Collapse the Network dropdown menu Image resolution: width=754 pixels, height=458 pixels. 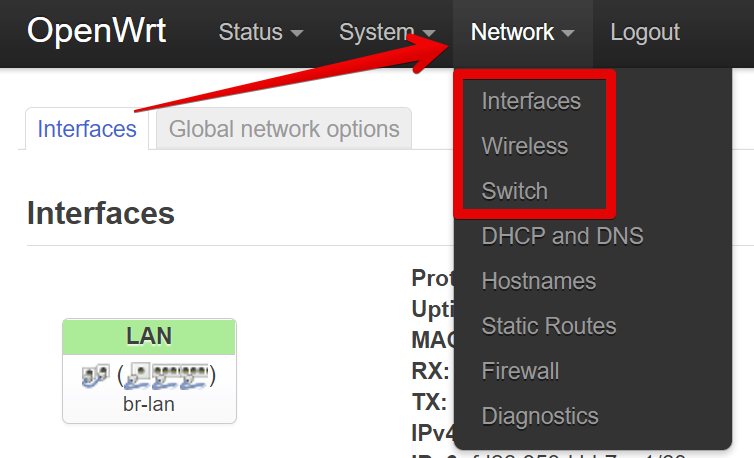tap(522, 33)
